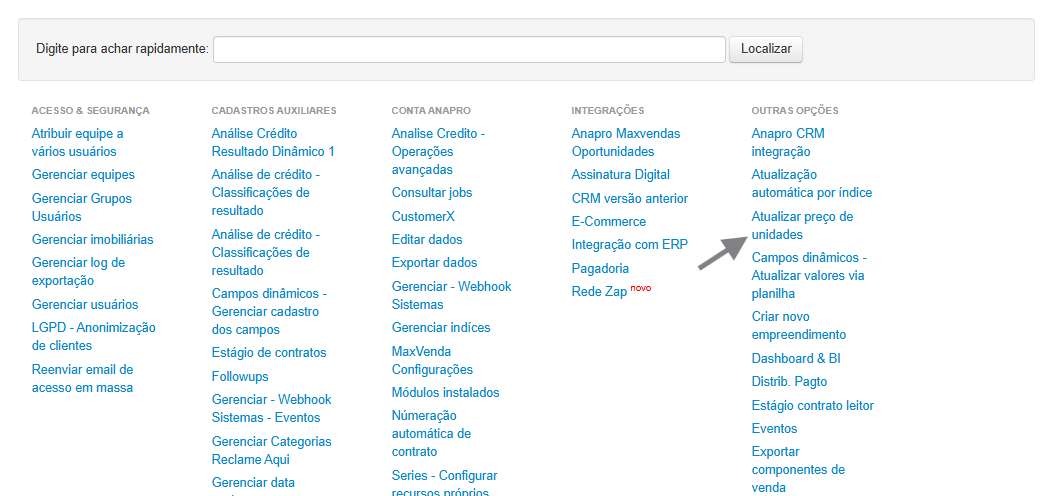
Task: Select Atualizar preço de unidades
Action: 802,225
